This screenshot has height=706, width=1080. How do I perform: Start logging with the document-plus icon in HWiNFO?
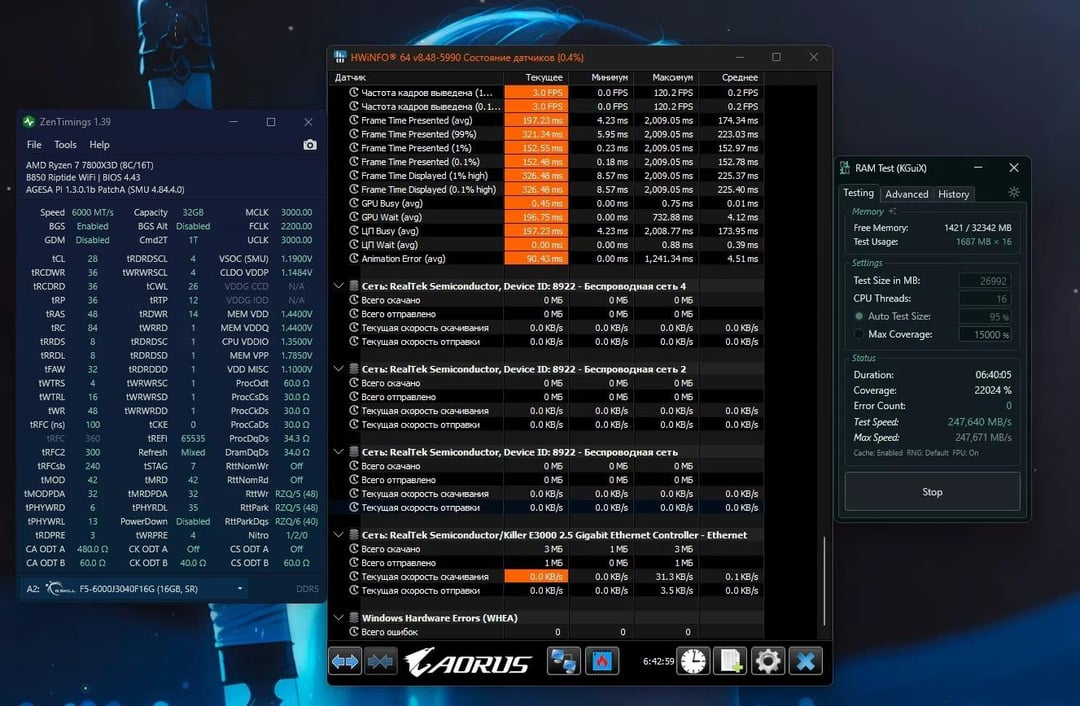click(730, 661)
